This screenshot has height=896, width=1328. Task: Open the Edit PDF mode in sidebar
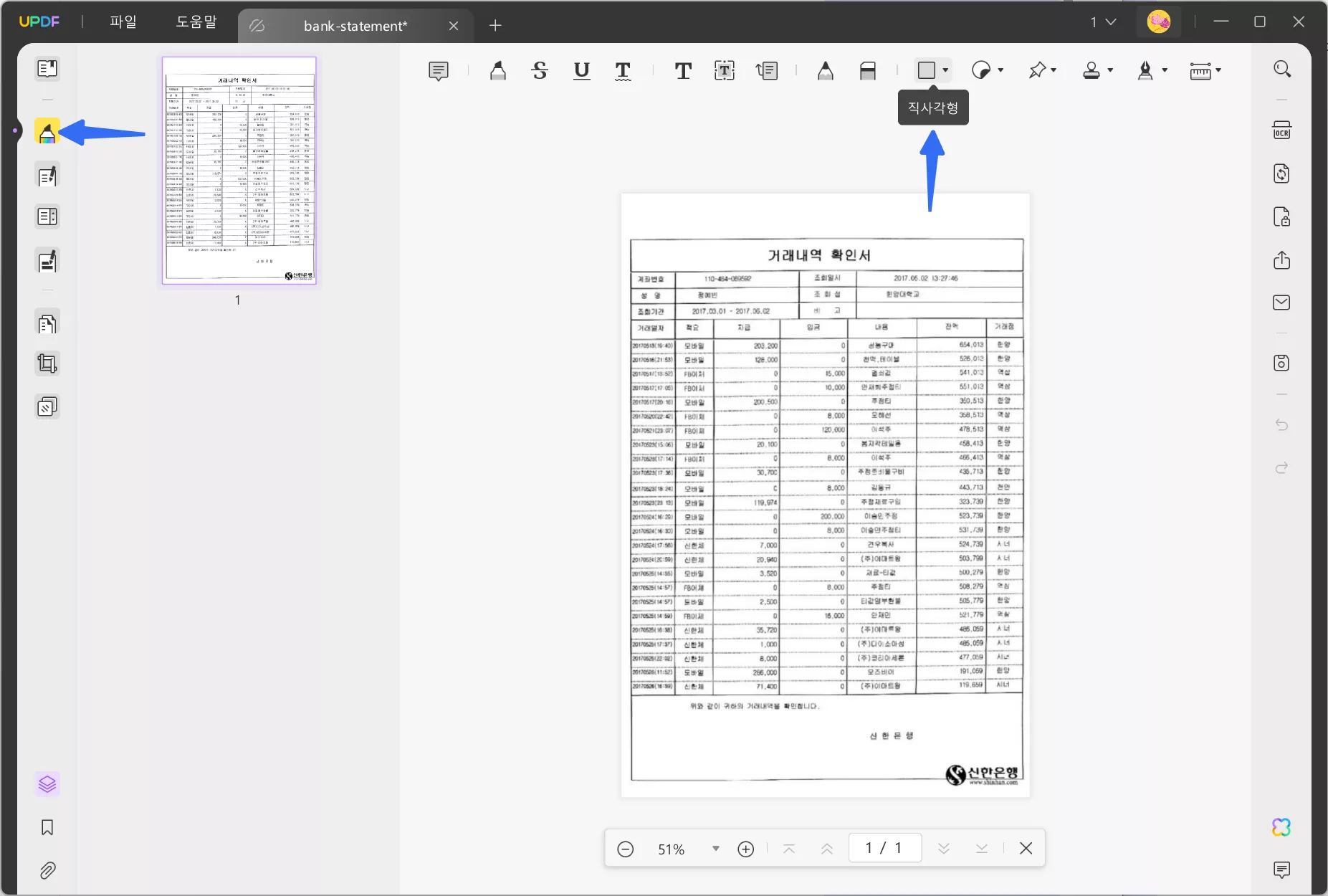pyautogui.click(x=47, y=176)
